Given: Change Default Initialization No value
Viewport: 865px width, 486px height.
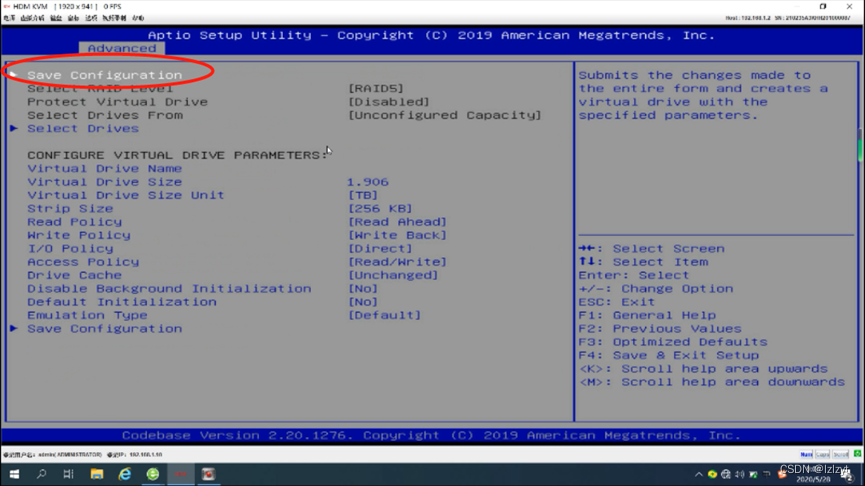Looking at the screenshot, I should click(362, 302).
